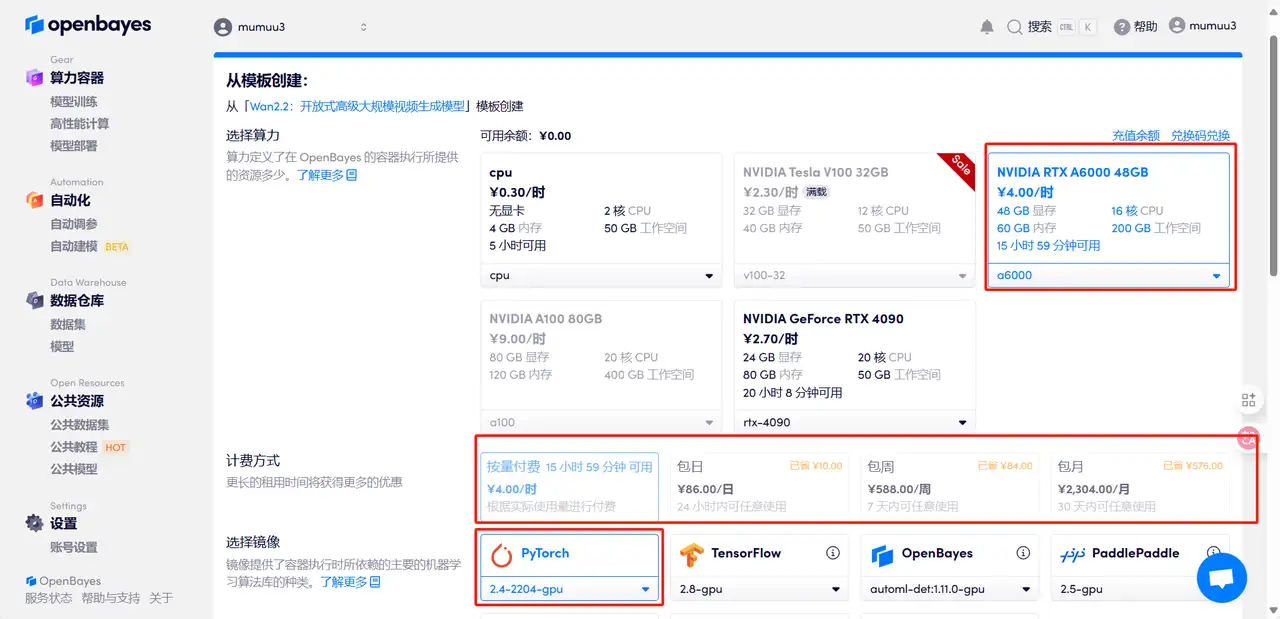Click 了解更多 under 选择镜像
1280x619 pixels.
(x=351, y=582)
